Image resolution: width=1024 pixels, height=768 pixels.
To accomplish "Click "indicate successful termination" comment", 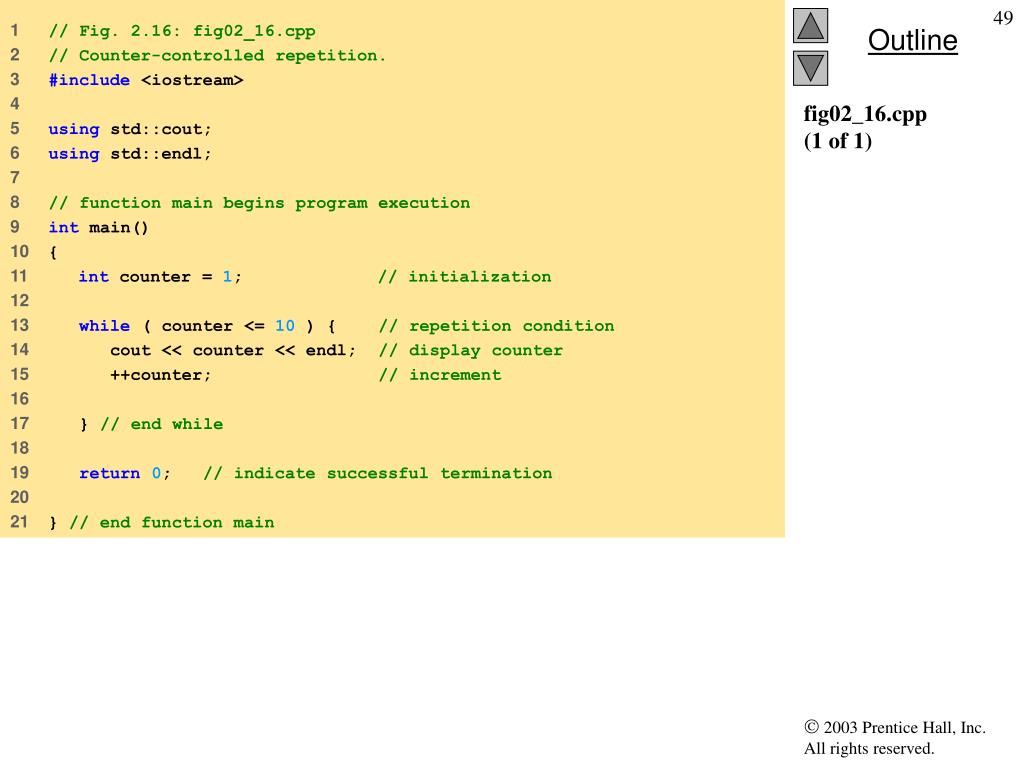I will click(x=378, y=473).
